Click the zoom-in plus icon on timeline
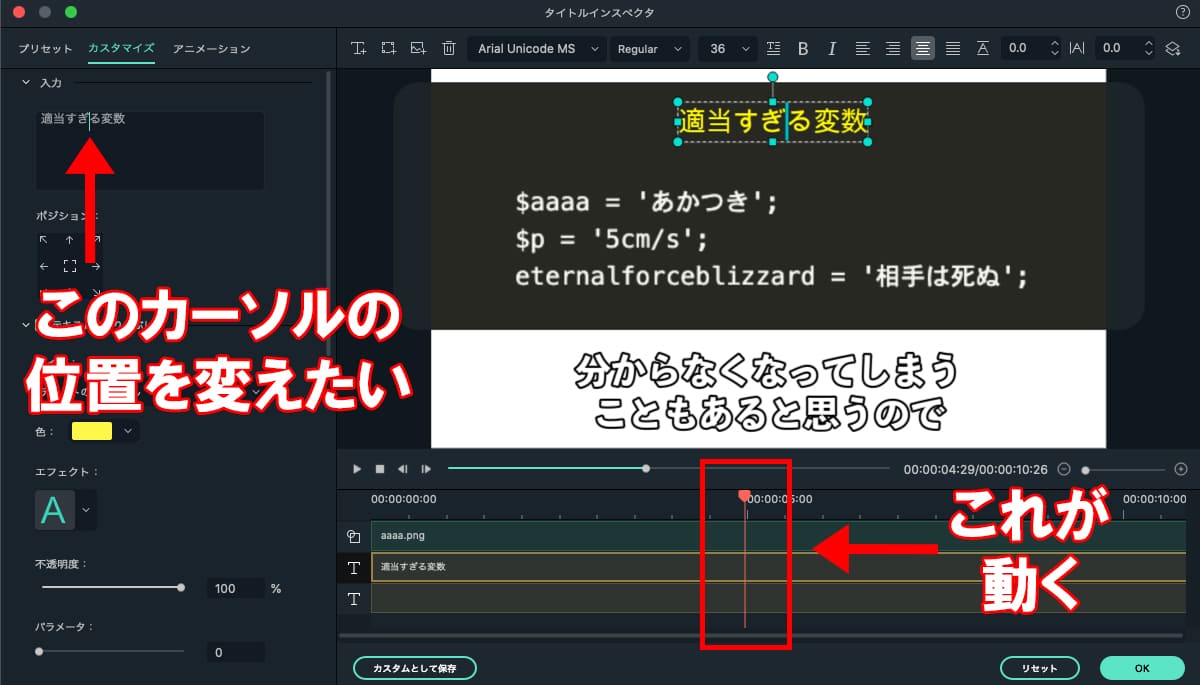 coord(1181,469)
